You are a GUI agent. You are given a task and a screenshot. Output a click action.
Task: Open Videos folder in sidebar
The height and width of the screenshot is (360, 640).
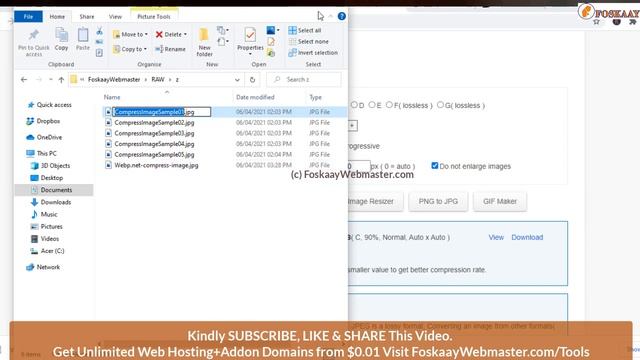[x=45, y=239]
